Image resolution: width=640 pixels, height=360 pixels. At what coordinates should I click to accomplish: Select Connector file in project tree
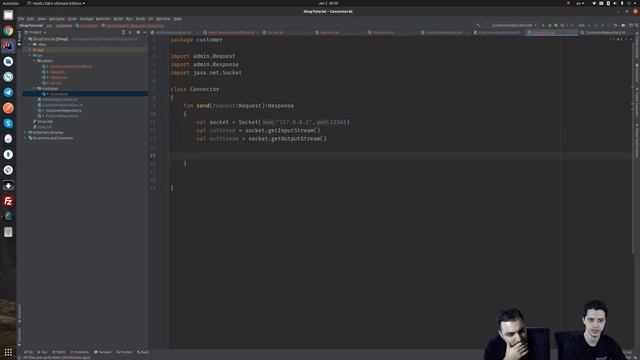tap(59, 94)
